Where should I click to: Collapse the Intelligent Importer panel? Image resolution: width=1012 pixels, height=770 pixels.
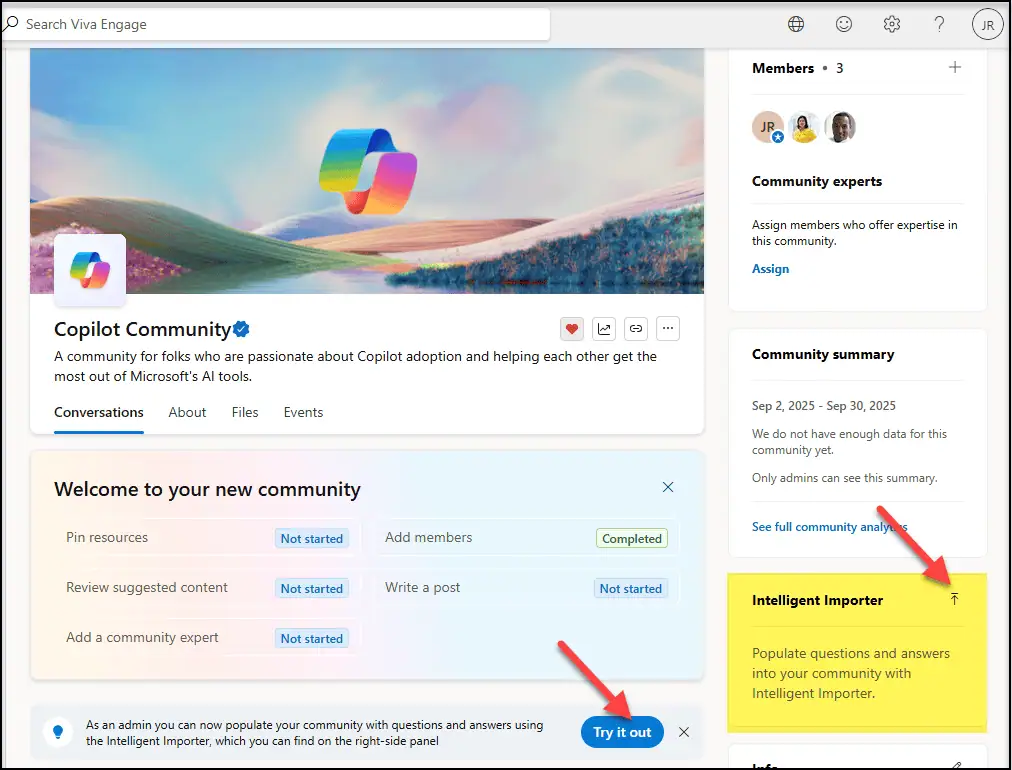[x=955, y=598]
